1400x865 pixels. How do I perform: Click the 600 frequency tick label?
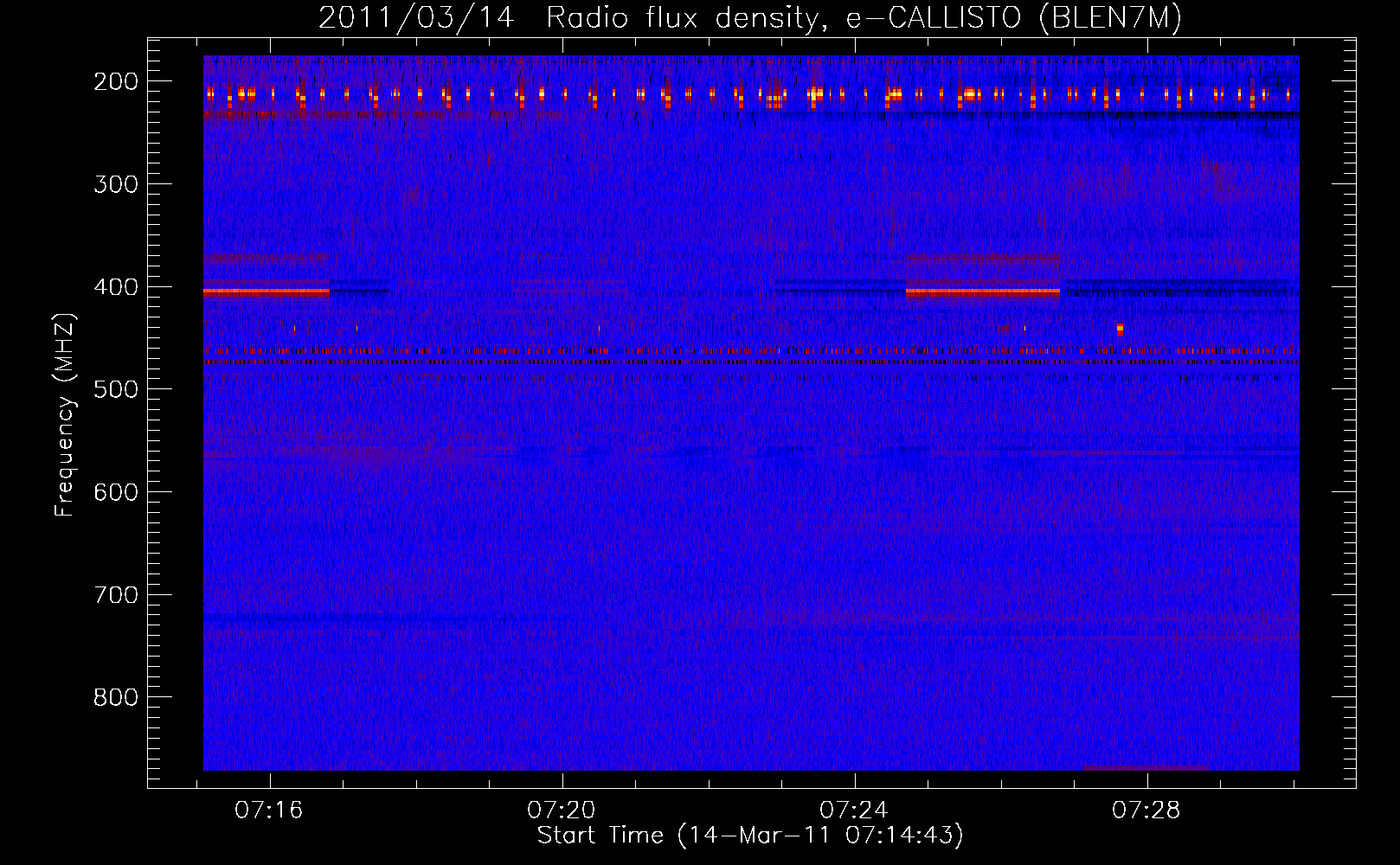pyautogui.click(x=115, y=492)
